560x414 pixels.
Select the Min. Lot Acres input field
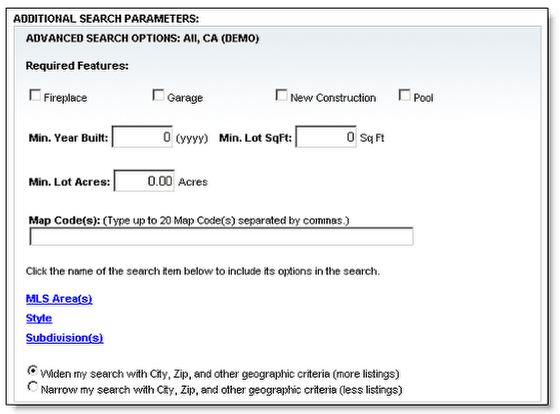(144, 181)
